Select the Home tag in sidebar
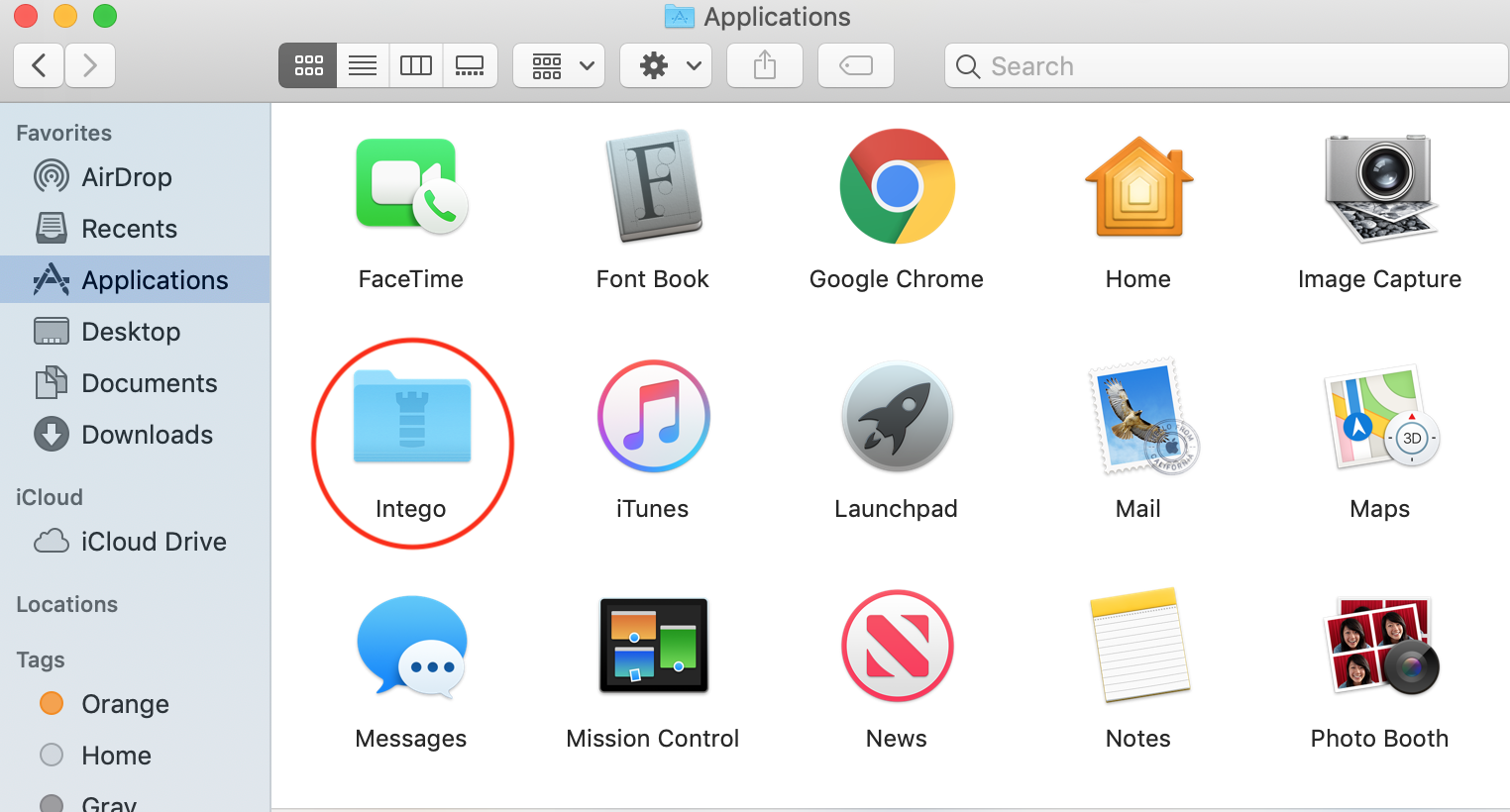 [135, 755]
